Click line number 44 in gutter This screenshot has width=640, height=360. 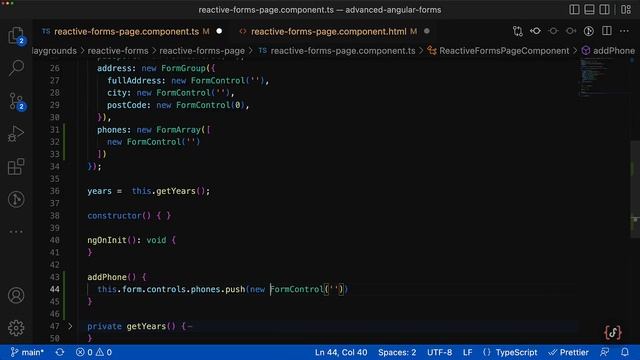point(55,289)
